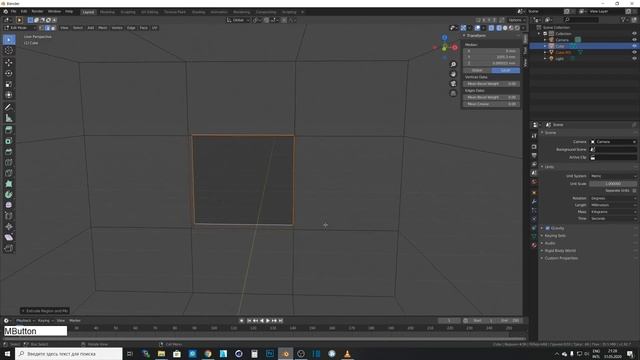Viewport: 640px width, 360px height.
Task: Select the Poly Build tool
Action: 9,184
